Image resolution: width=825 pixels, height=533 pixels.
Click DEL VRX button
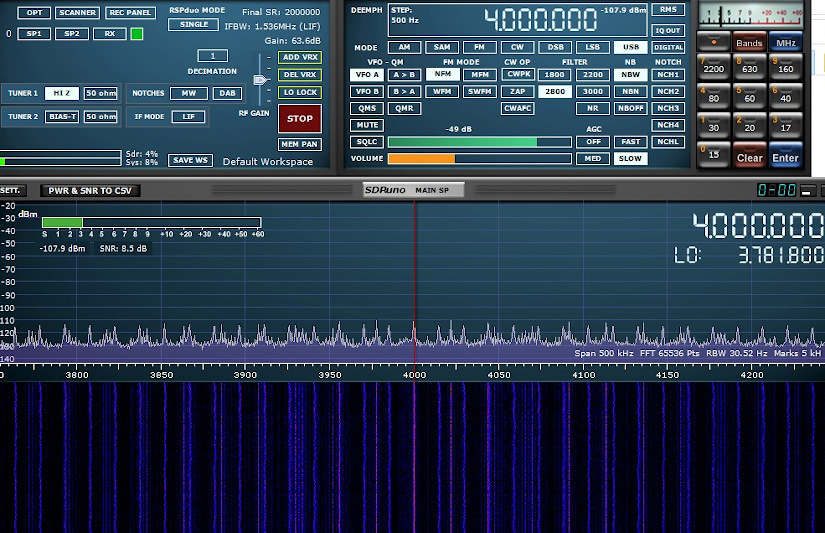point(300,75)
